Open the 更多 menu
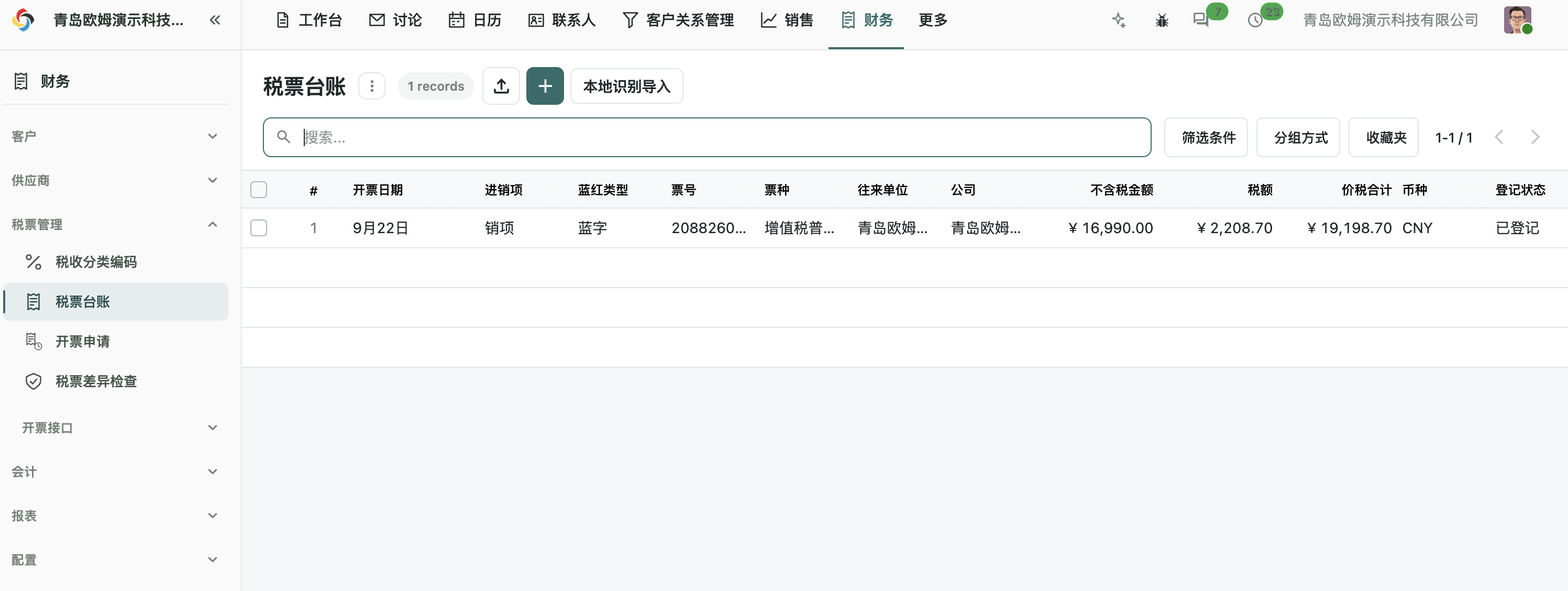The width and height of the screenshot is (1568, 591). pos(933,20)
